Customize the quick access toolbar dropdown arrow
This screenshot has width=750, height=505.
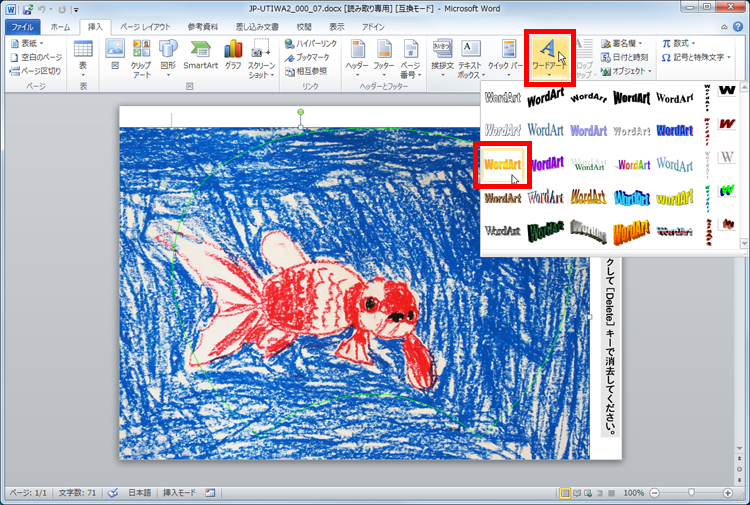[x=76, y=10]
